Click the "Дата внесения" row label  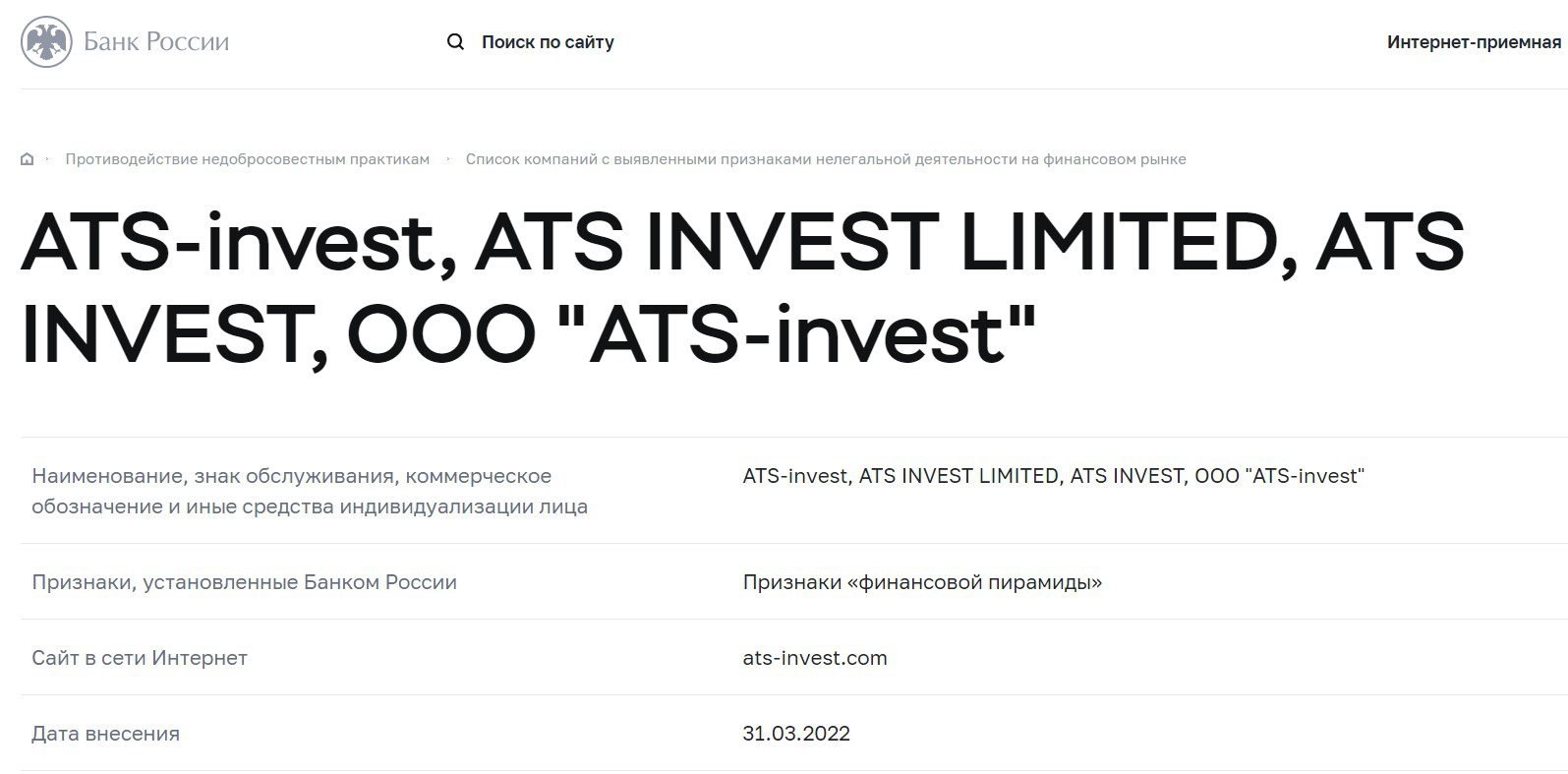click(x=105, y=734)
